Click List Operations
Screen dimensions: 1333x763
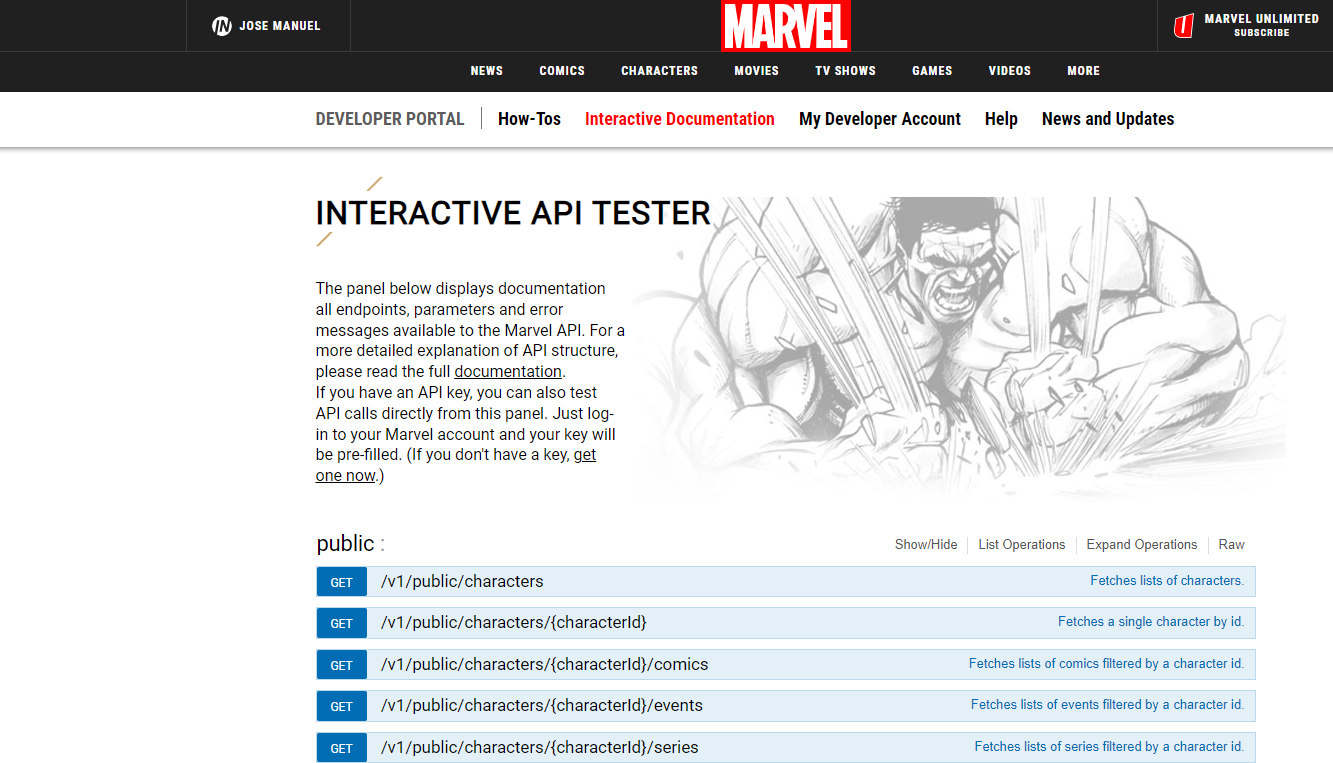tap(1022, 545)
